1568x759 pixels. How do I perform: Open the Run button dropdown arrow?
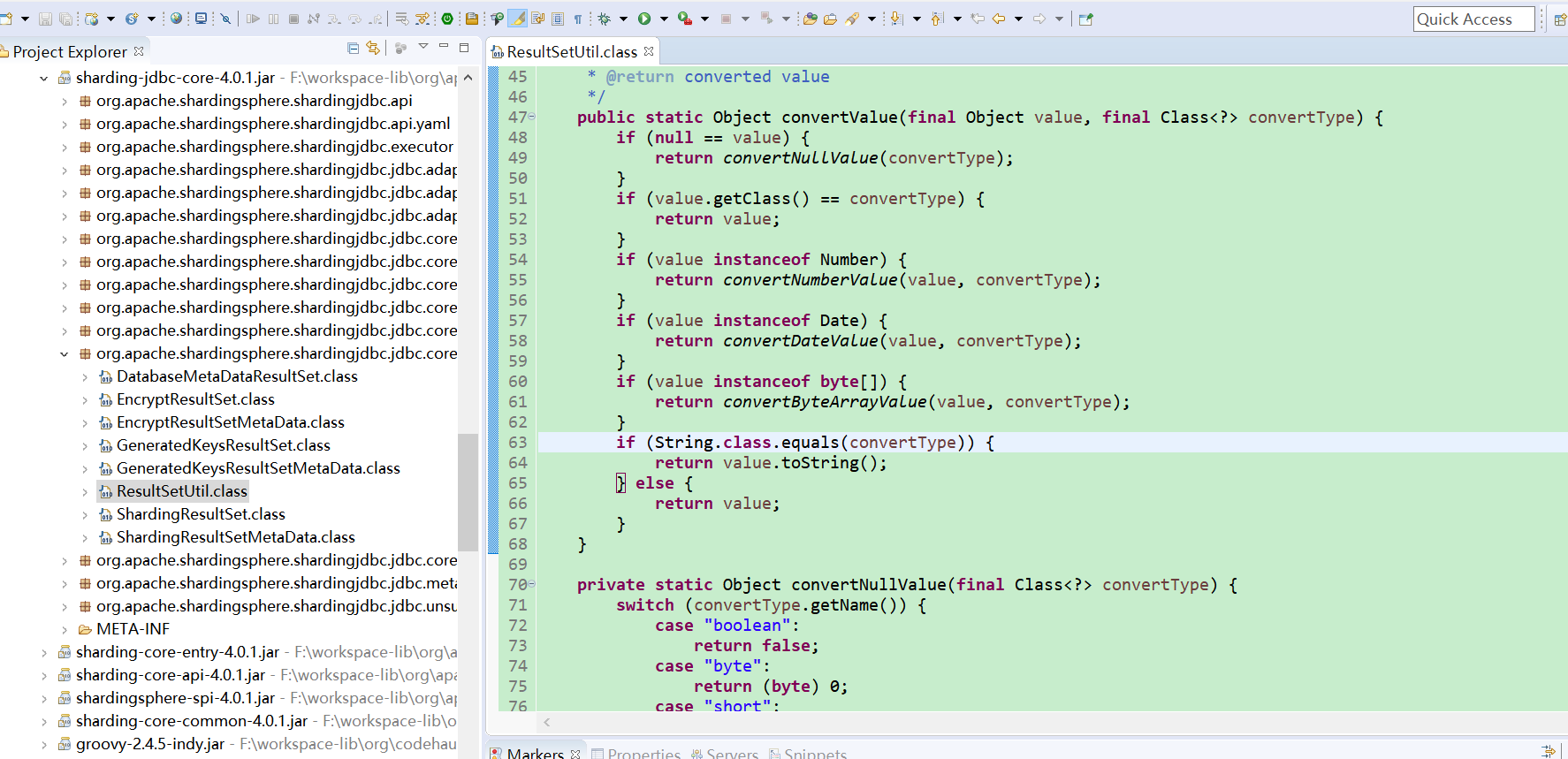tap(664, 19)
